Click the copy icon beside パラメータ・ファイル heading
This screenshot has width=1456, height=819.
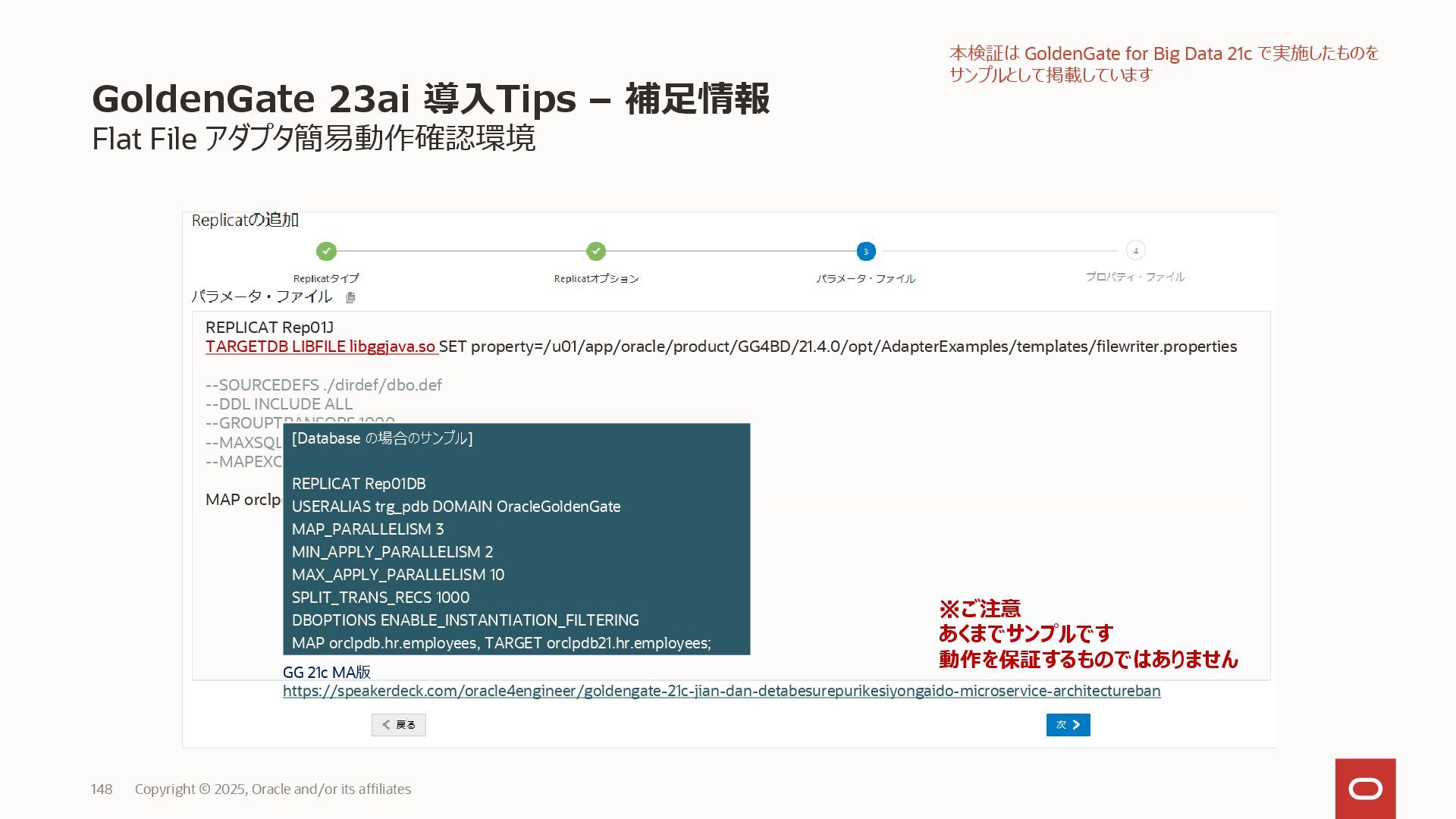pos(350,297)
